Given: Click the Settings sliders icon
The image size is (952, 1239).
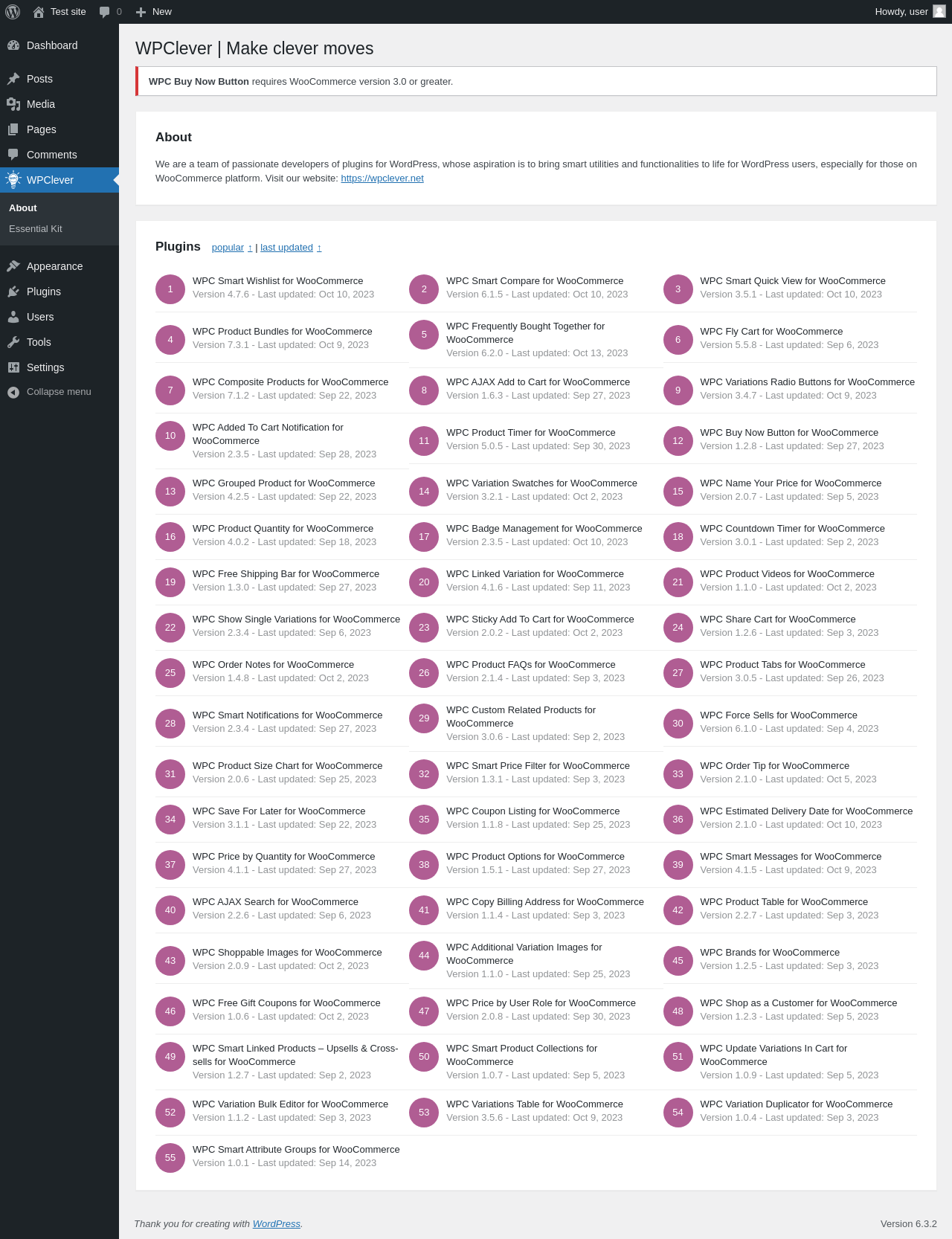Looking at the screenshot, I should pyautogui.click(x=13, y=367).
